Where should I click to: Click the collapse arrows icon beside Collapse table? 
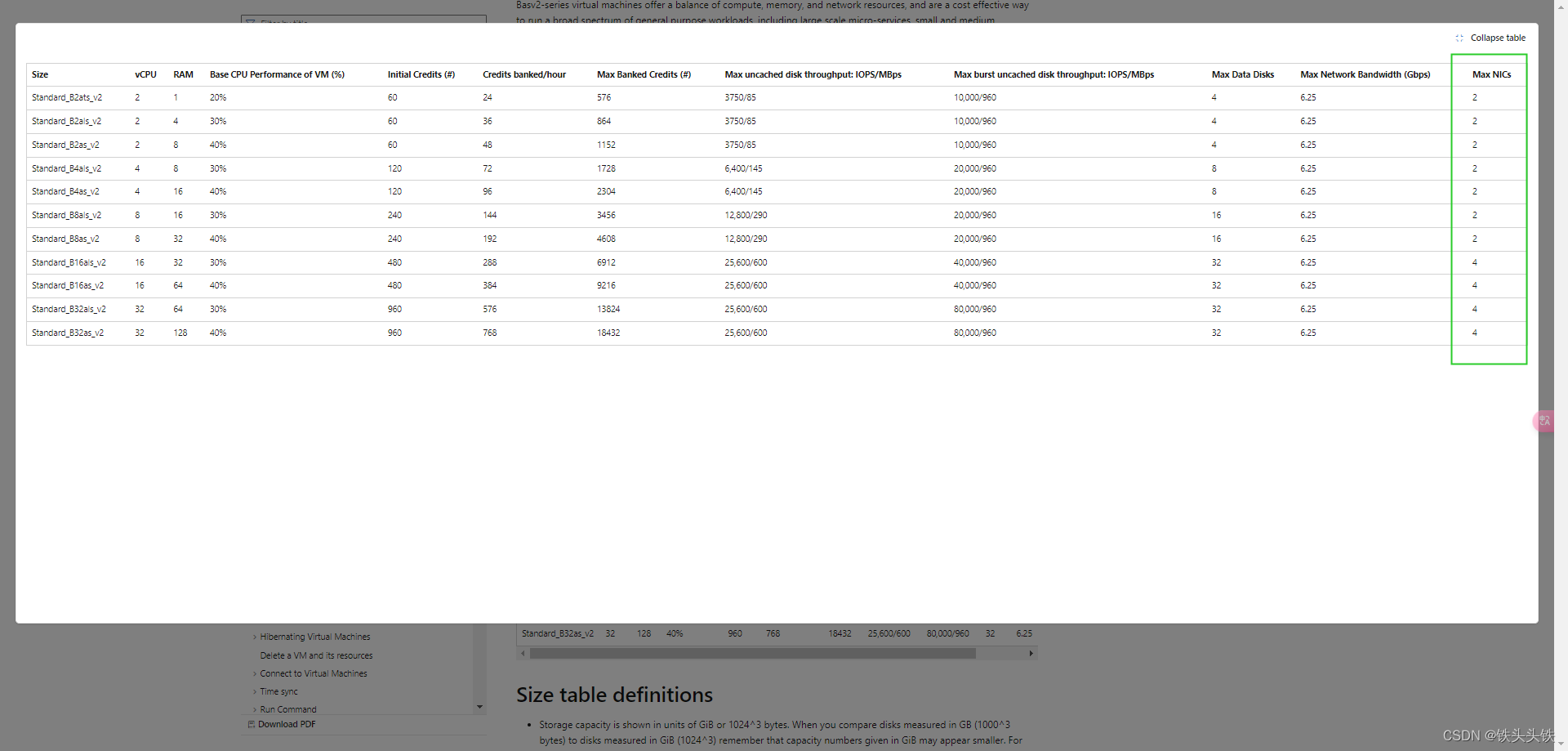click(x=1459, y=38)
